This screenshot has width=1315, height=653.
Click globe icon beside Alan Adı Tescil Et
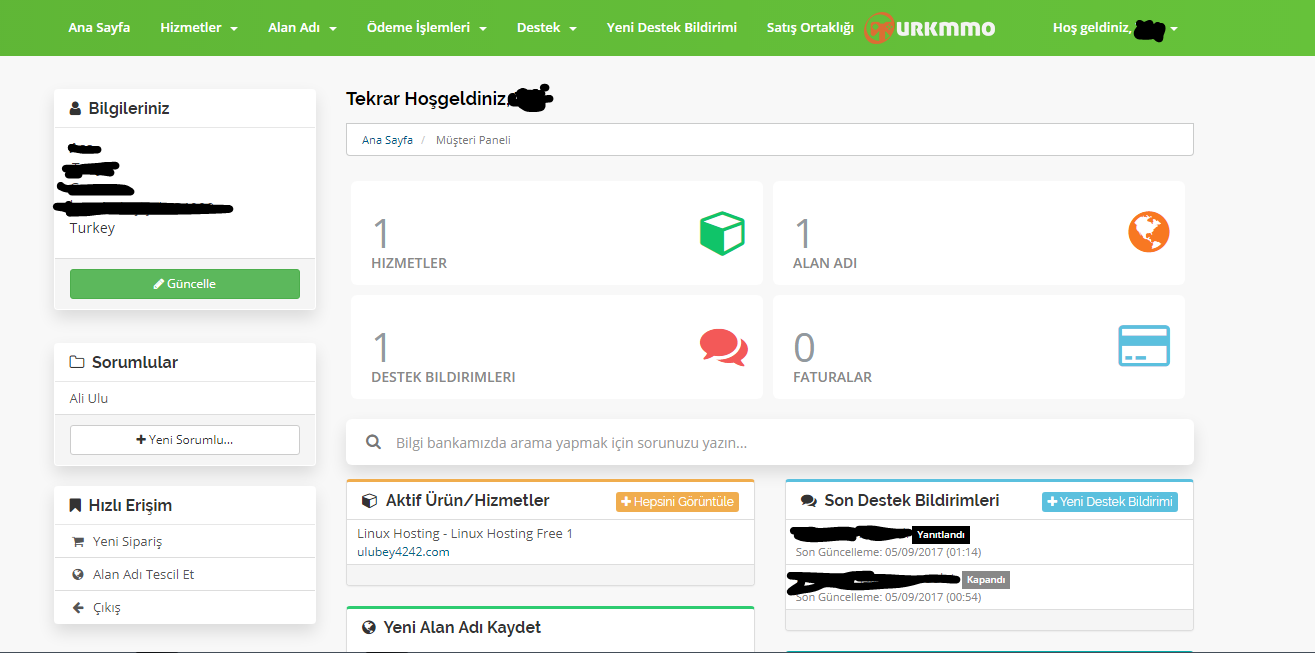(x=78, y=575)
